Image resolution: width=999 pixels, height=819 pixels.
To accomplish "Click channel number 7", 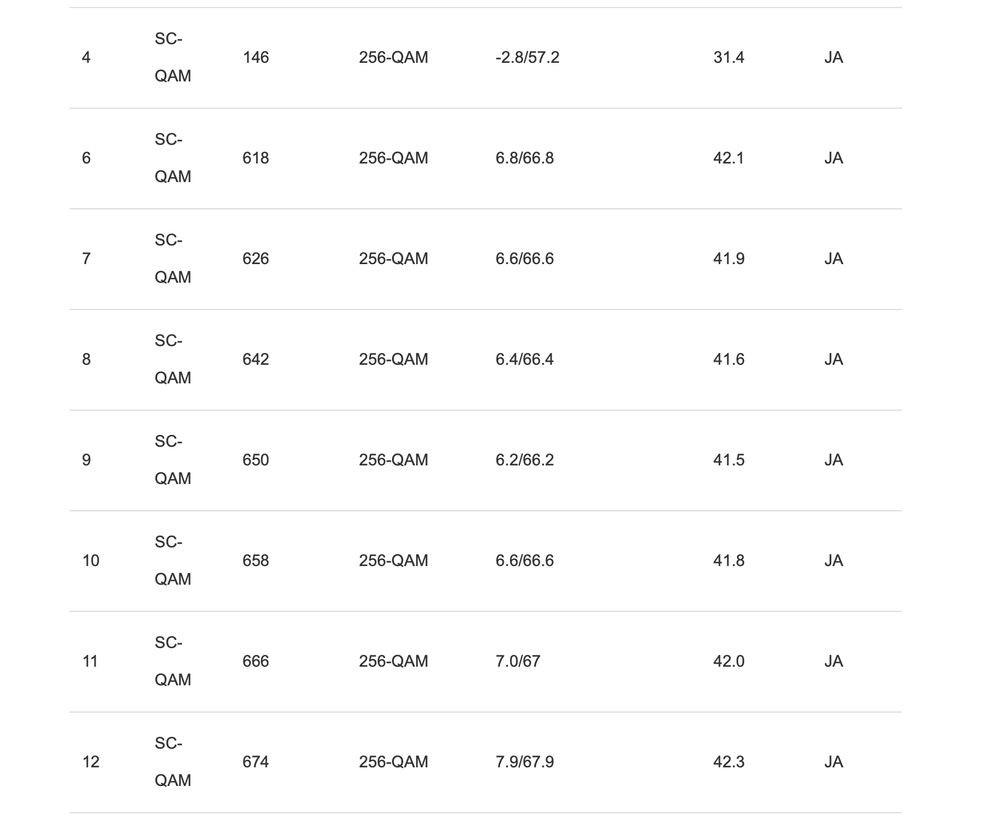I will click(86, 259).
